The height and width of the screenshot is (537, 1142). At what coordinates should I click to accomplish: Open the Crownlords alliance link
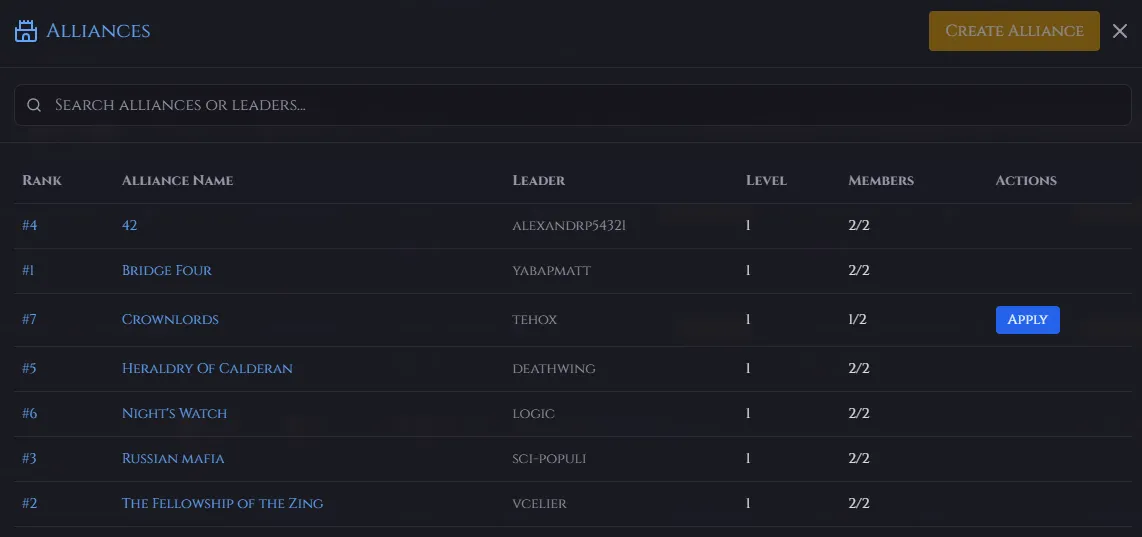(170, 319)
